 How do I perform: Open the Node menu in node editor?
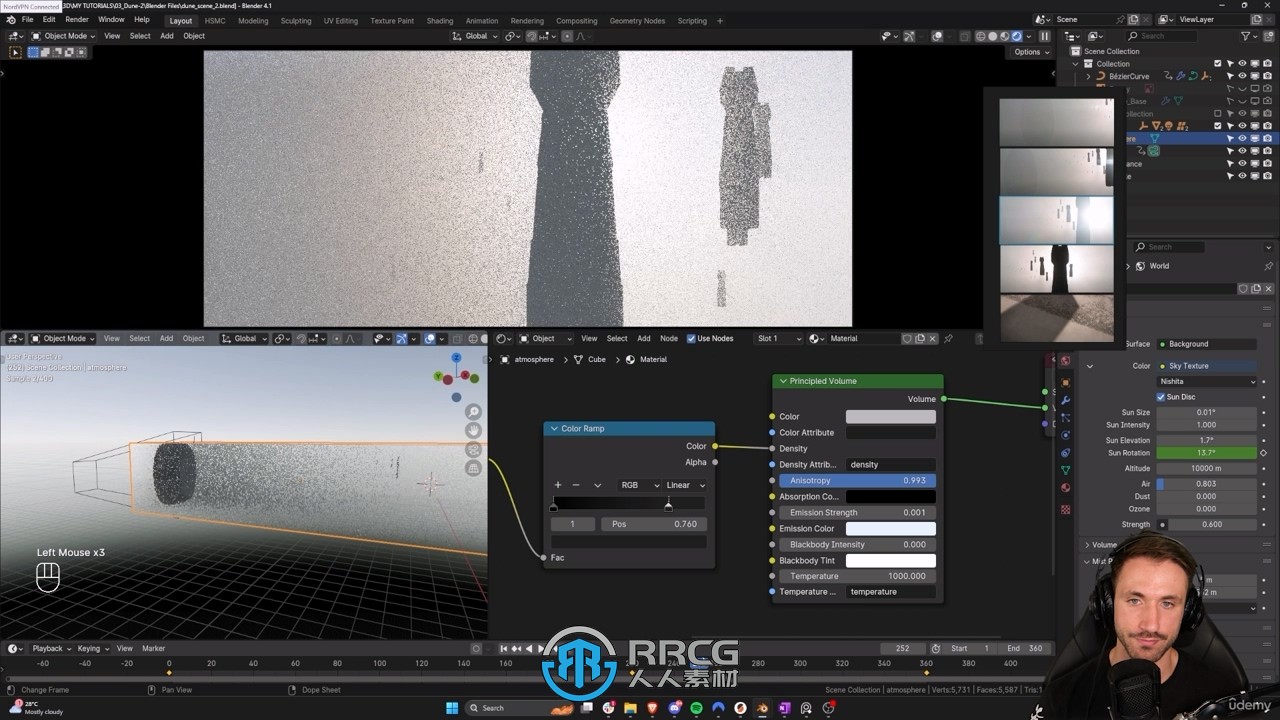(669, 338)
